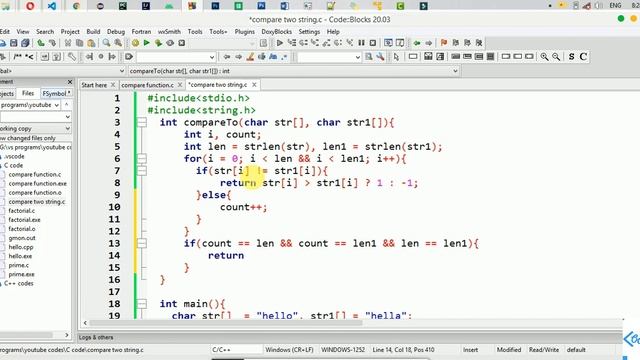Click the green Run arrow icon
Image resolution: width=640 pixels, height=360 pixels.
point(147,43)
